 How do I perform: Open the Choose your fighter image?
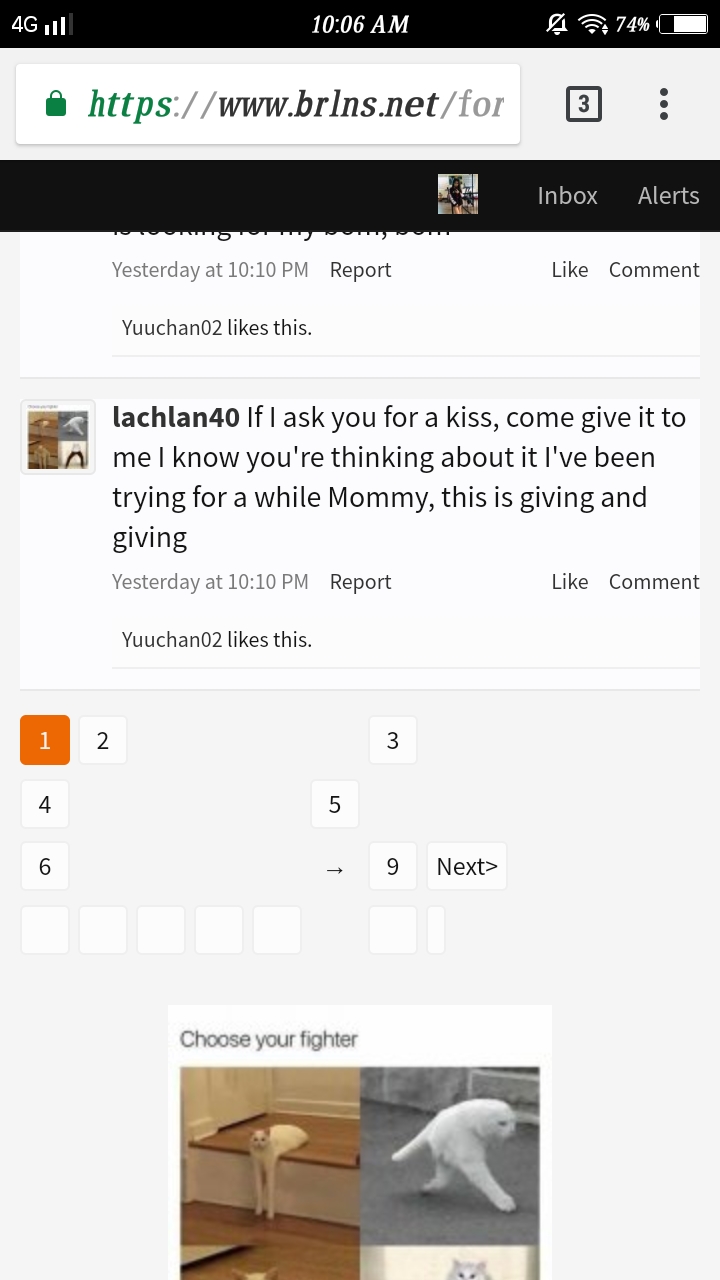click(x=360, y=1142)
